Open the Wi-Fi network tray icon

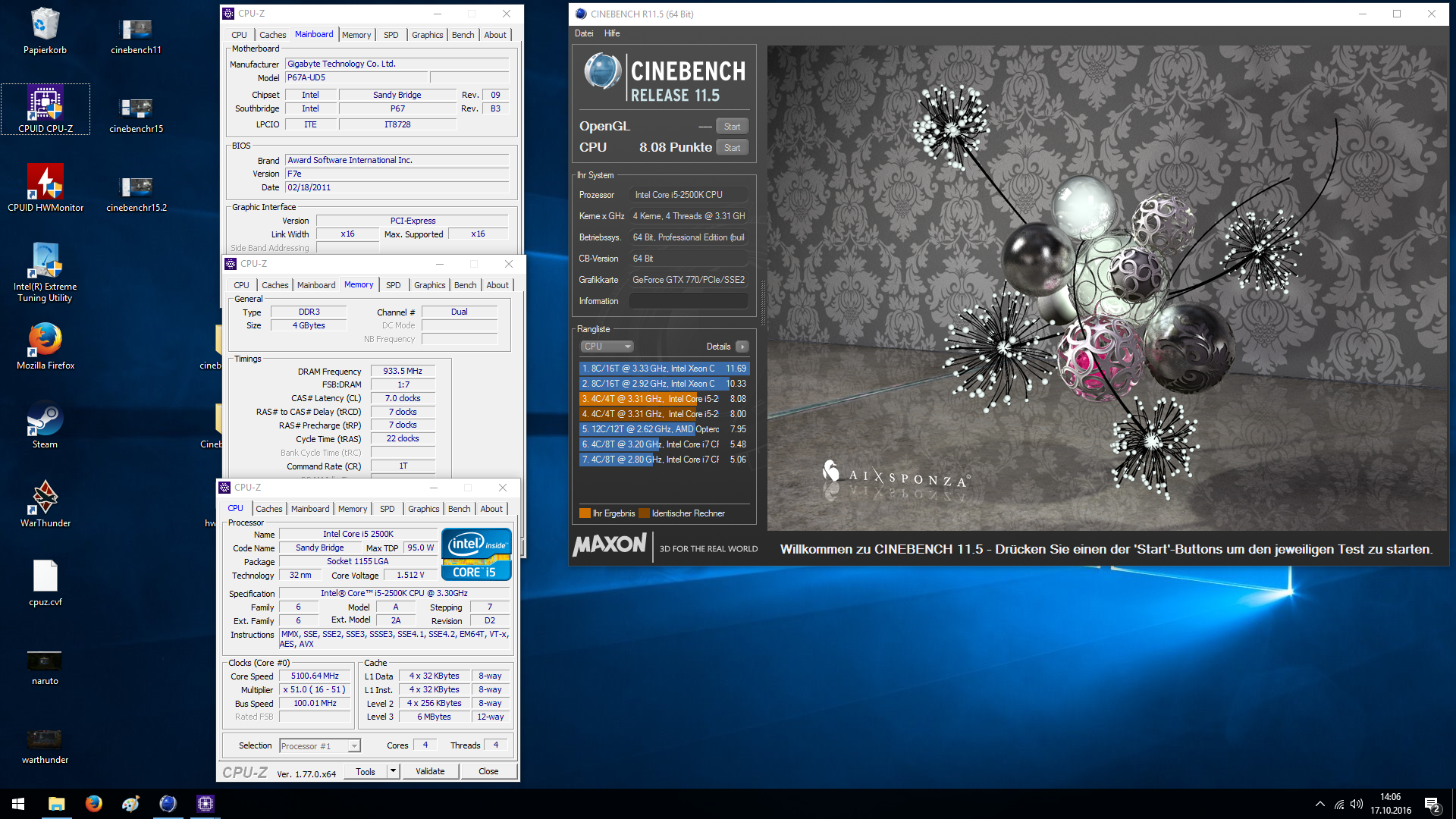tap(1339, 804)
